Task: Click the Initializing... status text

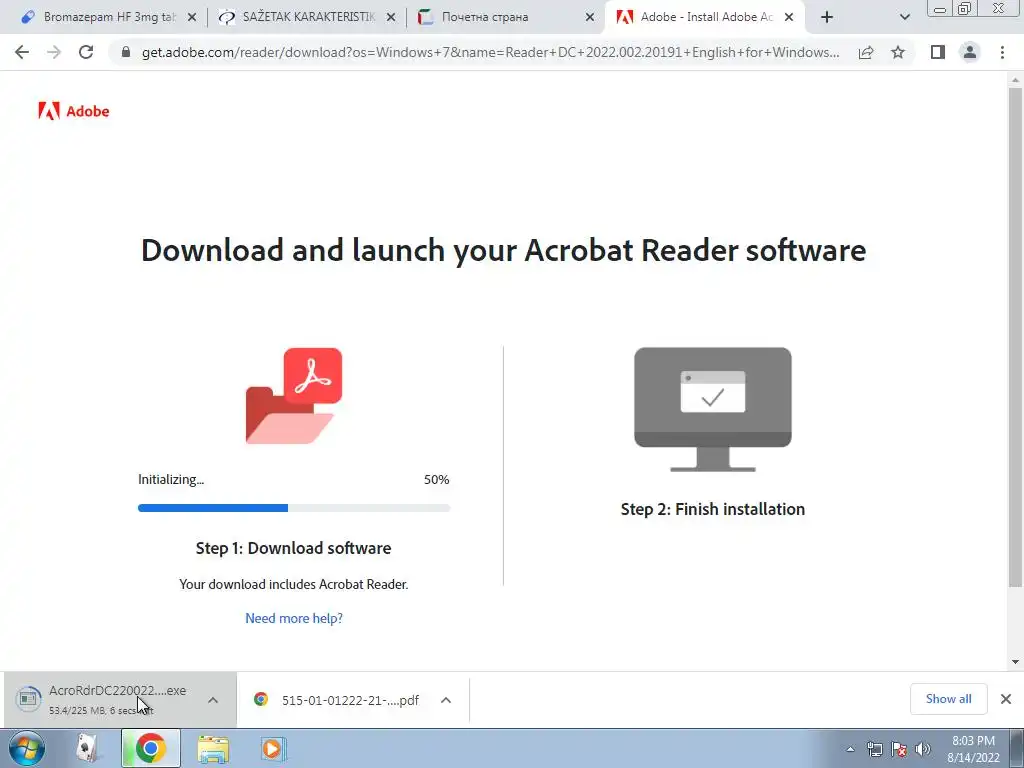Action: tap(171, 479)
